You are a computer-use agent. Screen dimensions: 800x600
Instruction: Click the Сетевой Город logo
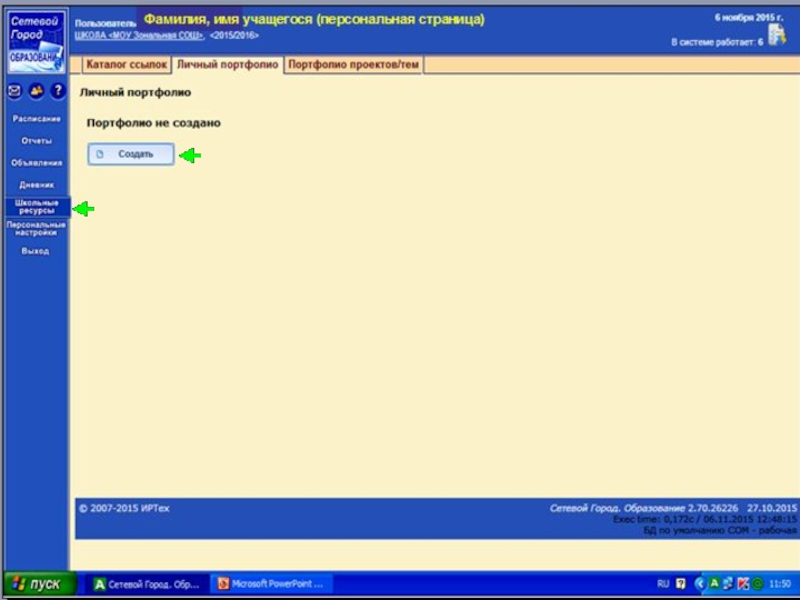click(x=36, y=42)
